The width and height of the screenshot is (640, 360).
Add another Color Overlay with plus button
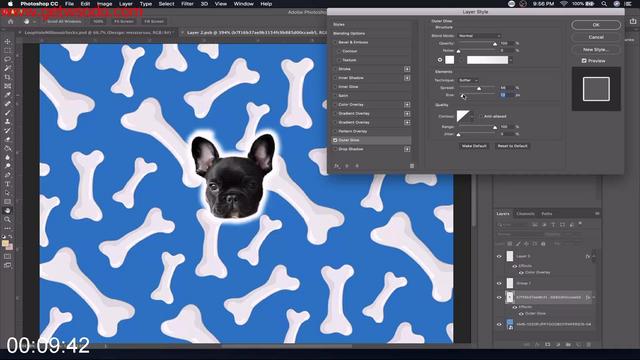[x=407, y=104]
